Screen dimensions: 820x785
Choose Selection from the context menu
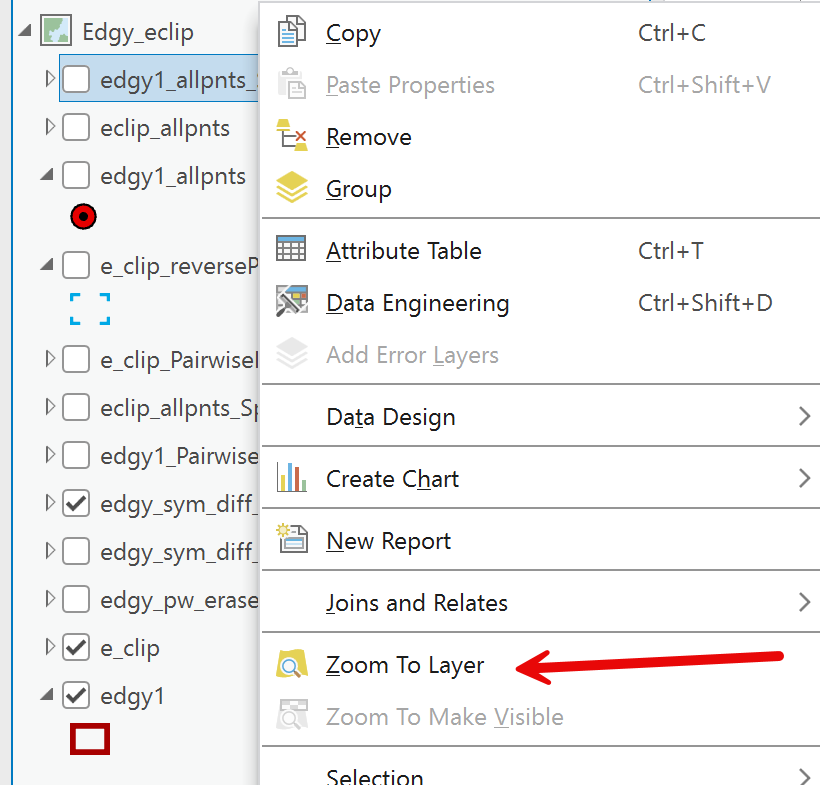click(x=375, y=775)
